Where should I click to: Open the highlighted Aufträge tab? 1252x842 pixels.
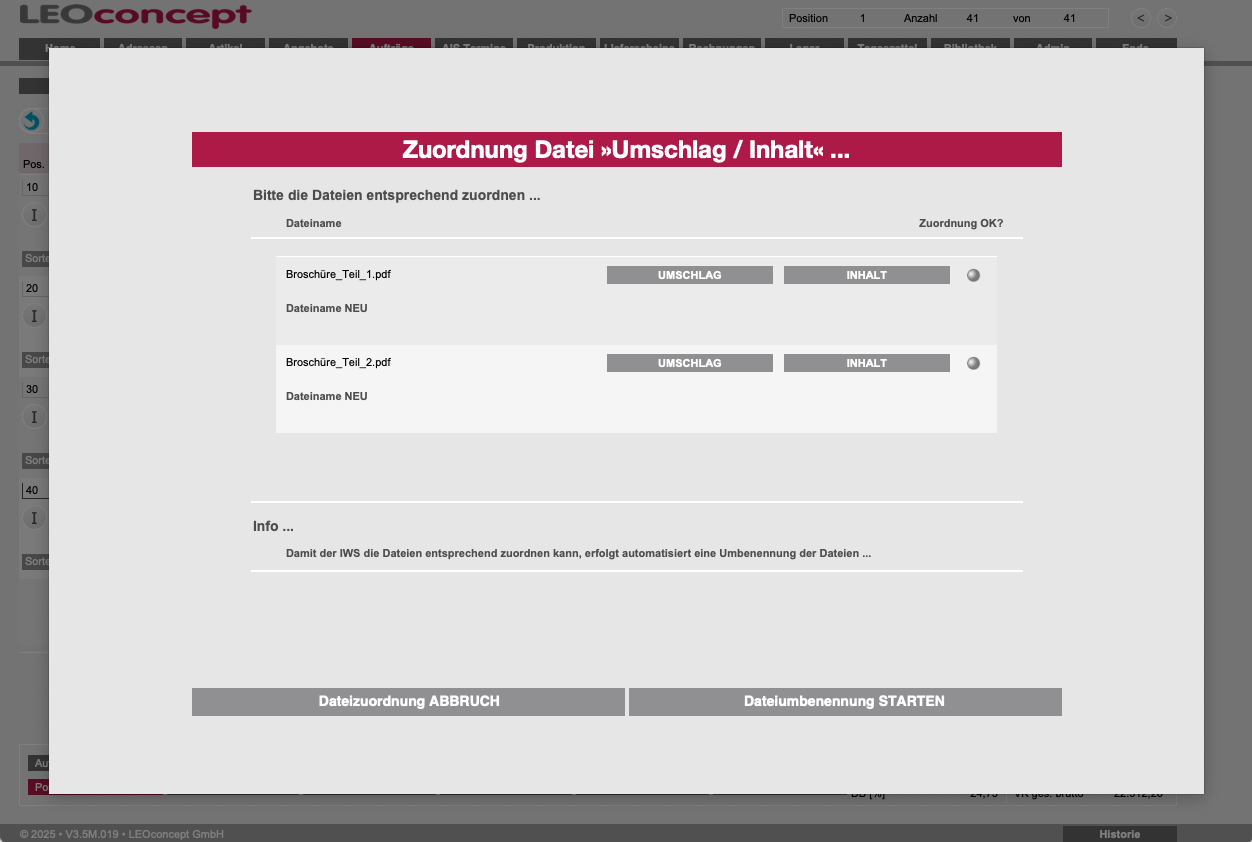pyautogui.click(x=391, y=44)
